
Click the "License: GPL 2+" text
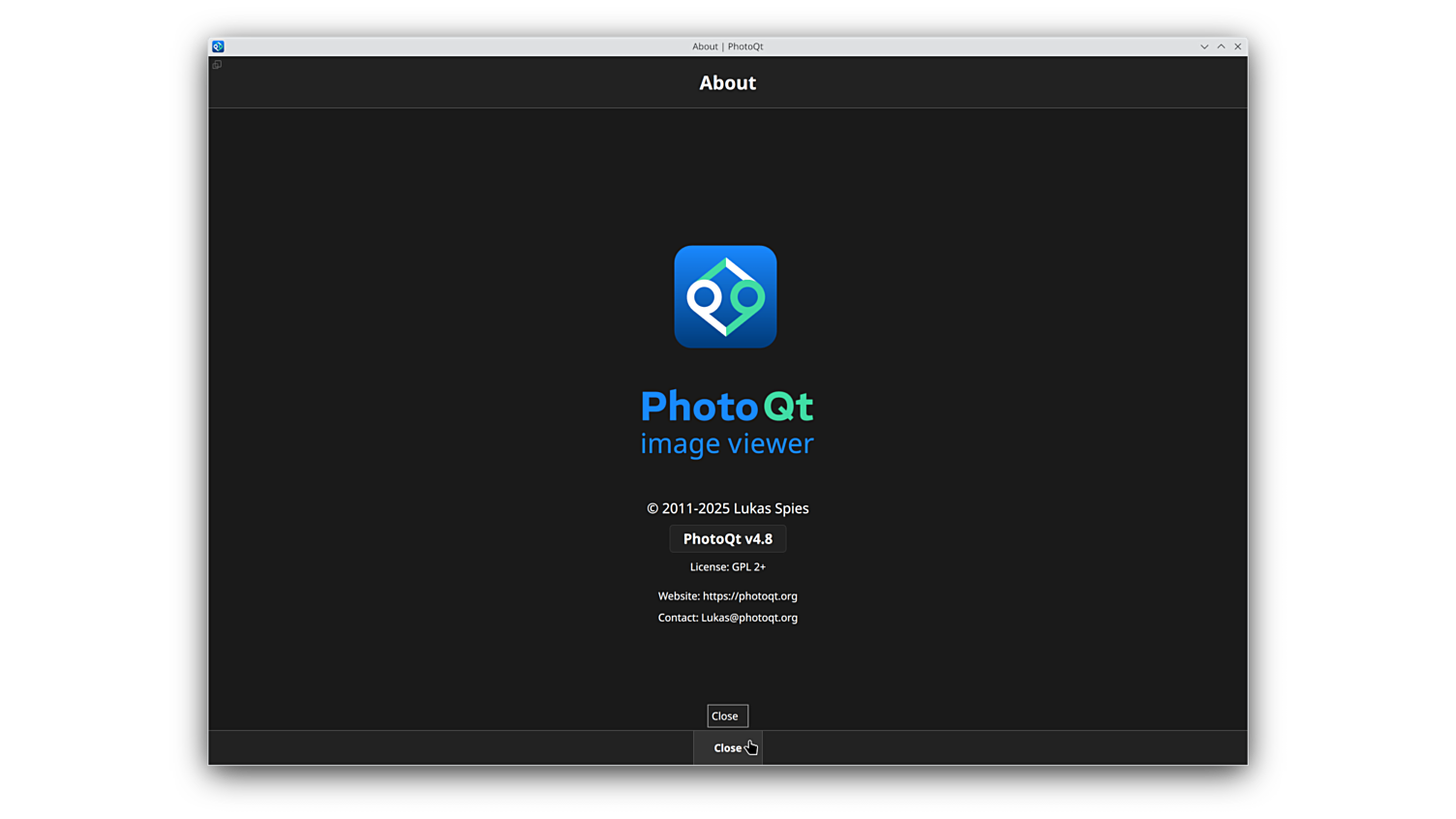(x=727, y=567)
